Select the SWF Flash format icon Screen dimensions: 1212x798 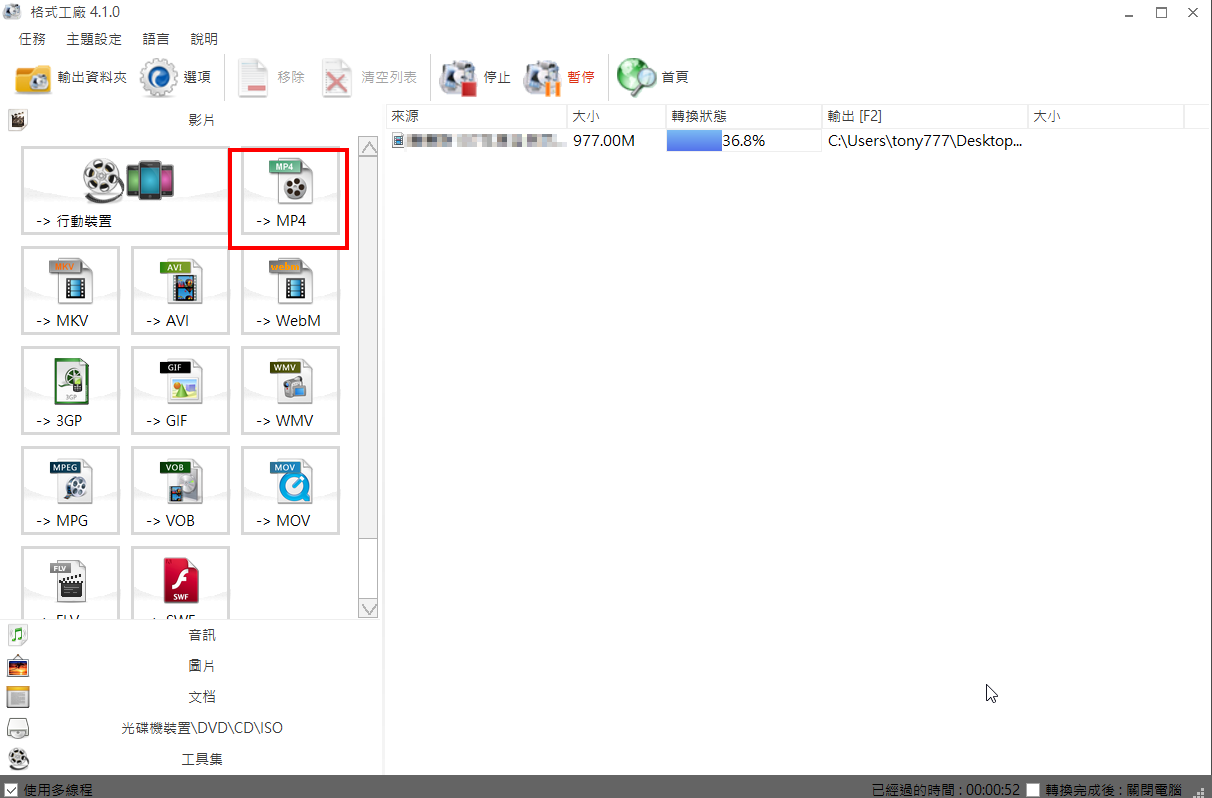[x=180, y=583]
